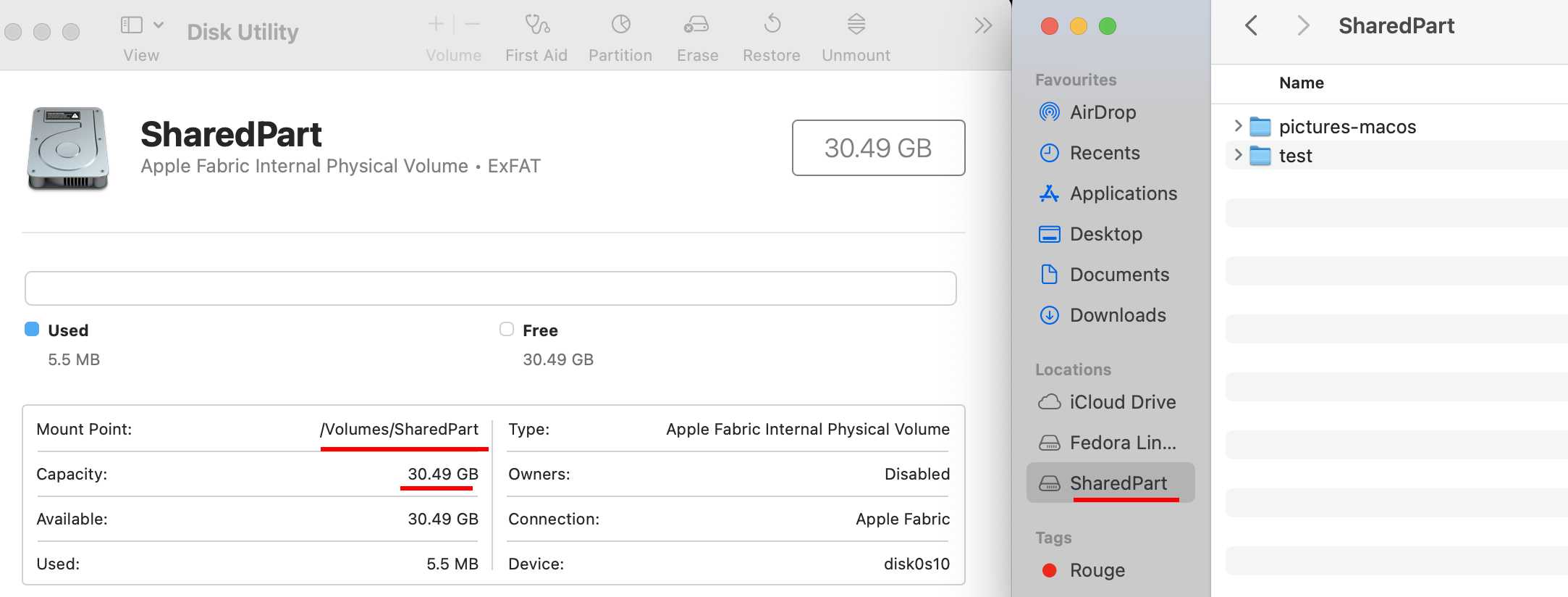
Task: Click the Unmount icon in toolbar
Action: pyautogui.click(x=856, y=25)
